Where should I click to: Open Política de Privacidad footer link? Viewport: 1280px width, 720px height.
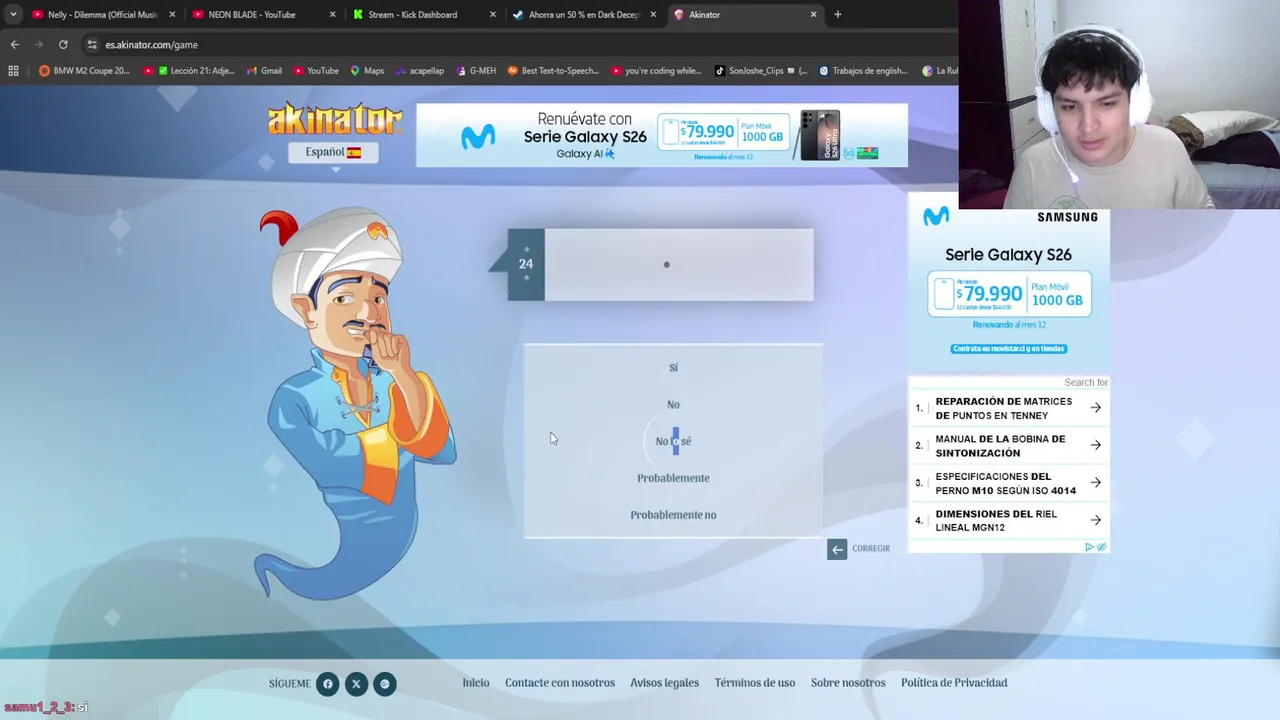954,683
